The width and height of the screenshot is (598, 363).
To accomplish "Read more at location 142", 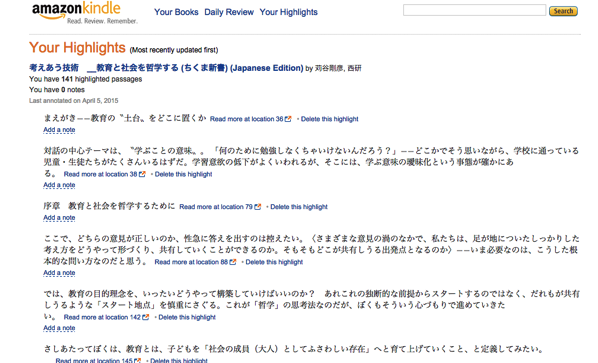I will click(x=102, y=317).
